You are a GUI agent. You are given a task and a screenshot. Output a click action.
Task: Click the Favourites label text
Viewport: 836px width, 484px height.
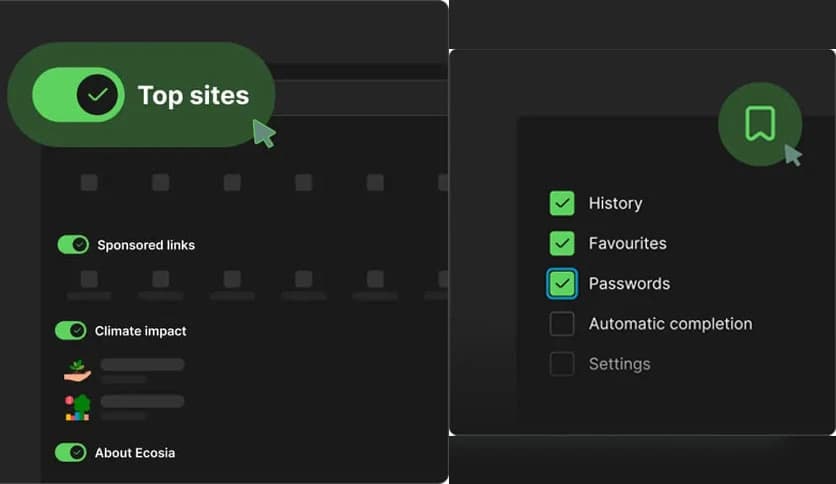tap(628, 243)
